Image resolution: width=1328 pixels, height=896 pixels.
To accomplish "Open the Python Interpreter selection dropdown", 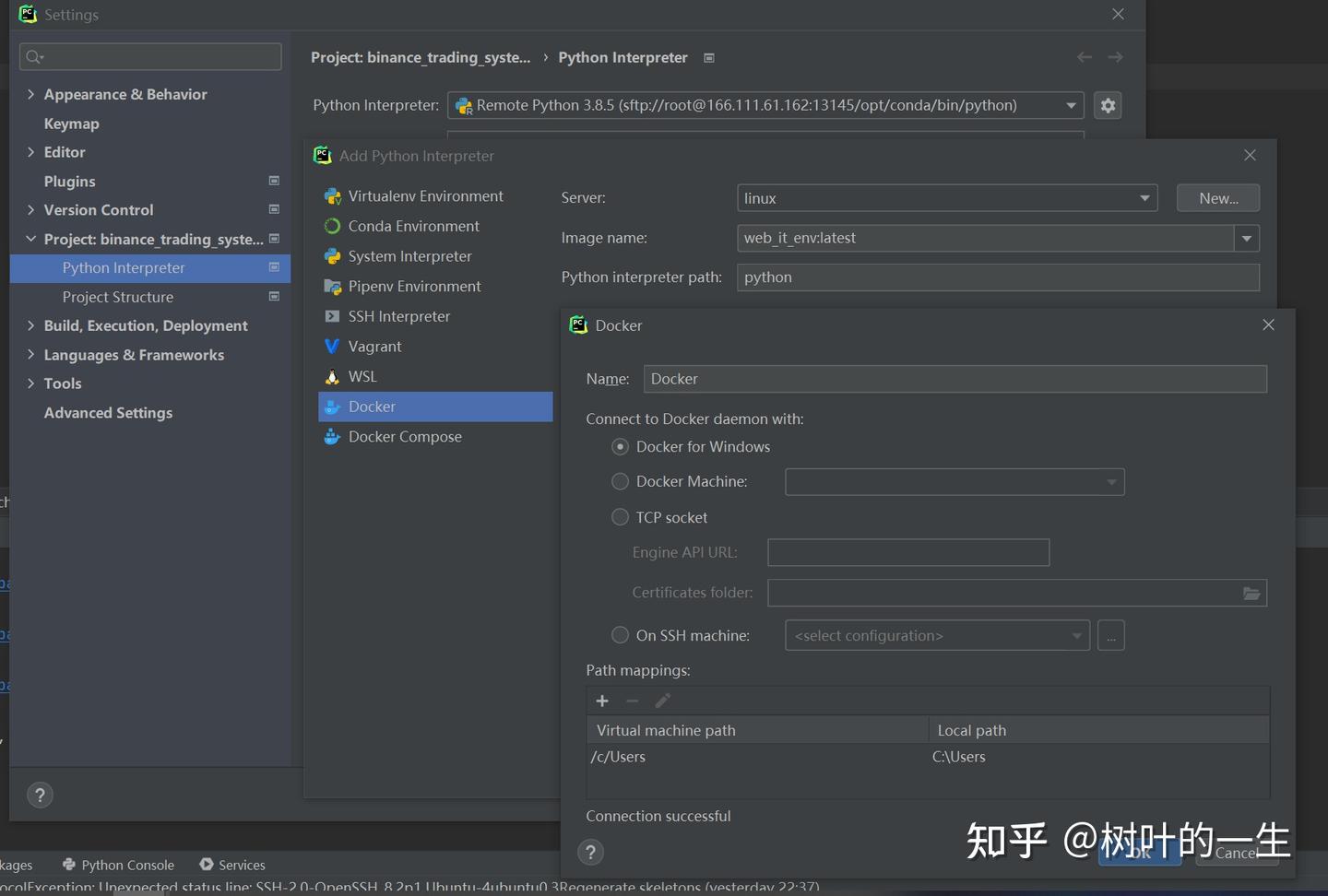I will [765, 105].
